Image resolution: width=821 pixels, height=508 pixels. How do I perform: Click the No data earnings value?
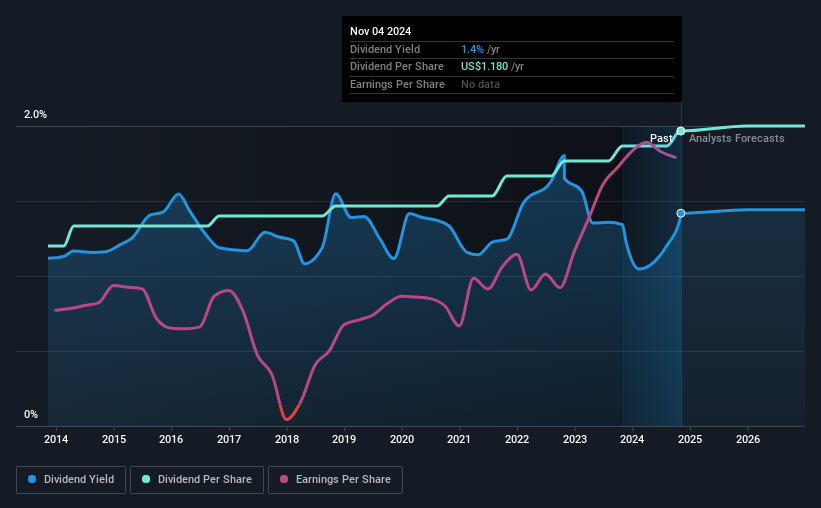(480, 84)
